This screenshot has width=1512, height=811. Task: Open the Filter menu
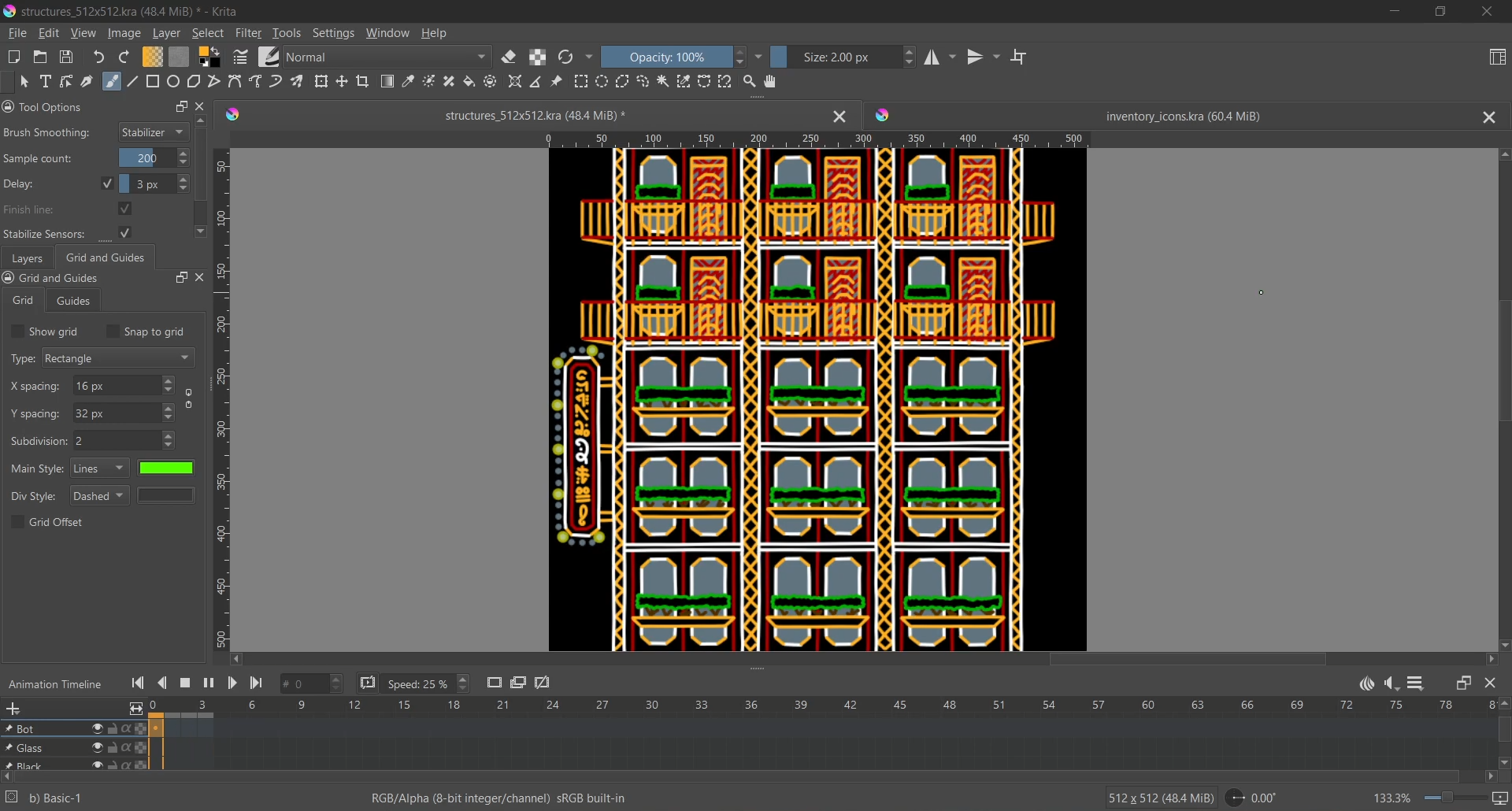[249, 34]
